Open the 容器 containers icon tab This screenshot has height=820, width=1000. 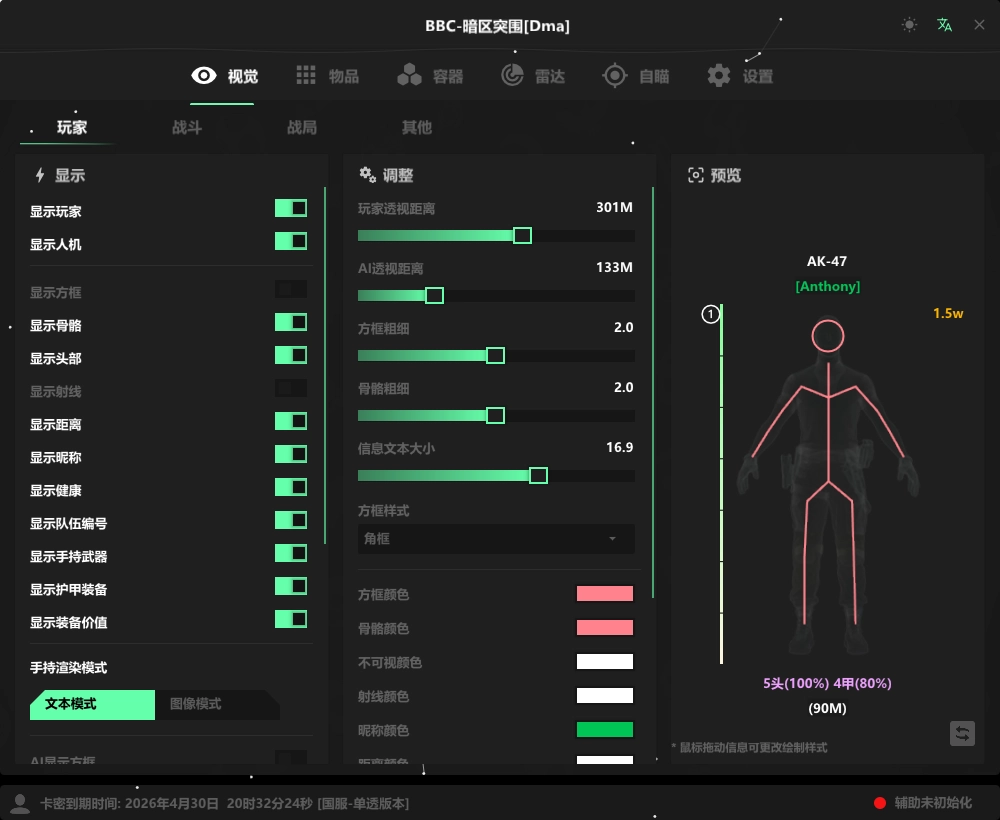point(430,76)
